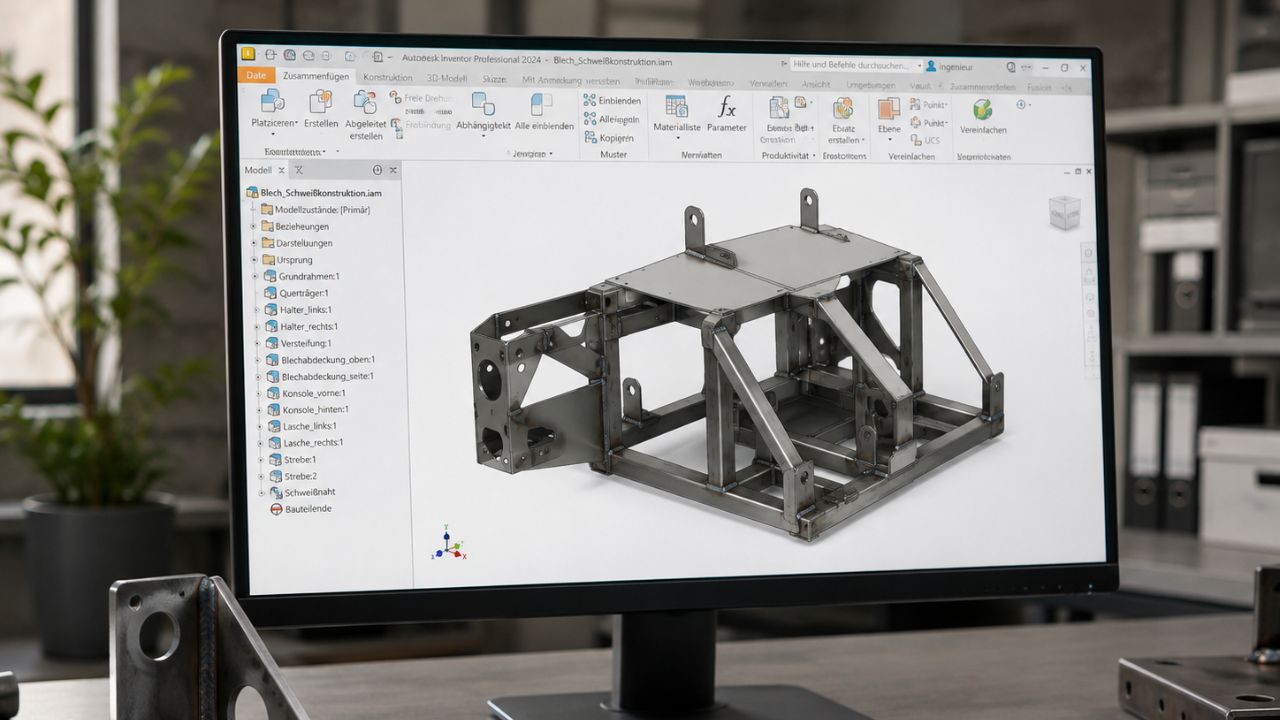Open the 3D-Modell ribbon tab
This screenshot has height=720, width=1280.
[x=447, y=78]
